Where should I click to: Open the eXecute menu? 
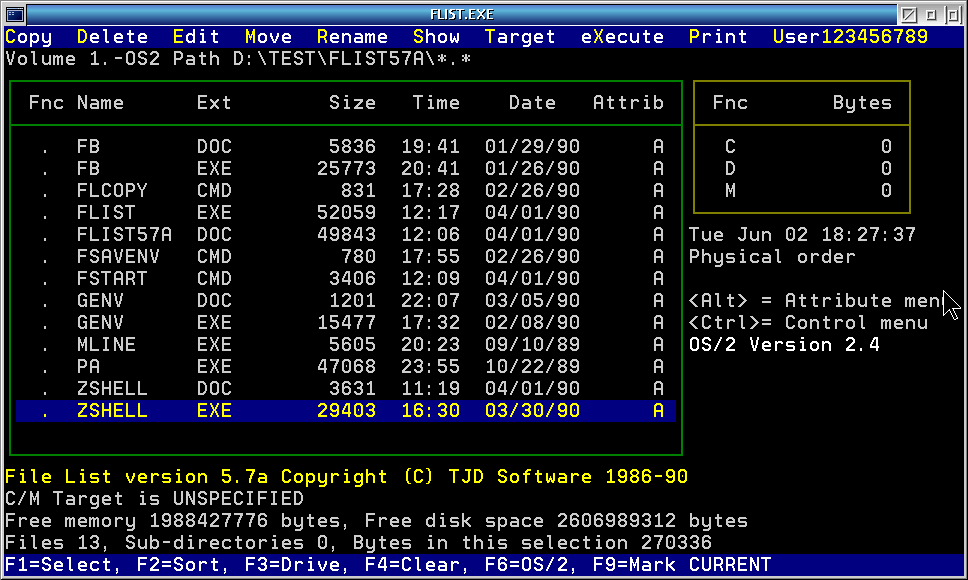(x=622, y=37)
